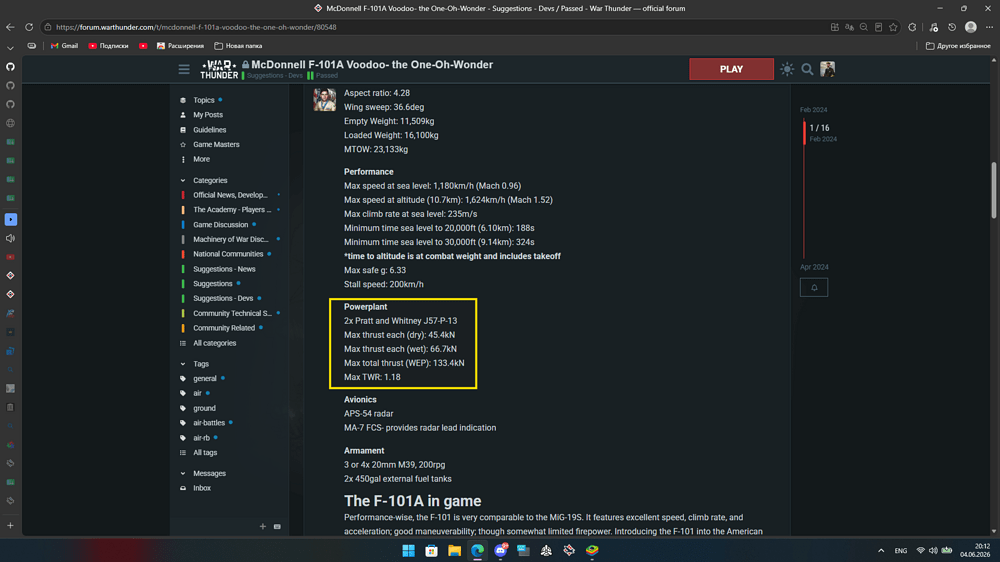Toggle light/dark theme with the sun icon
Screen dimensions: 1000x562
pos(787,69)
